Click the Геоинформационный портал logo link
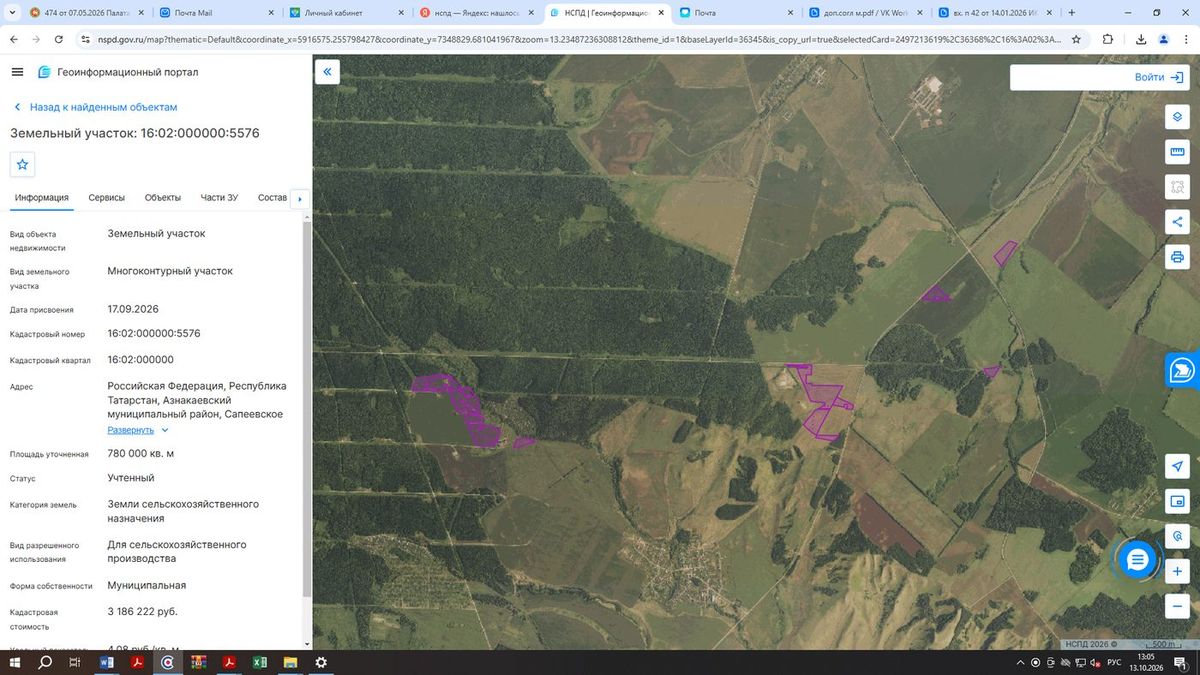 point(118,72)
